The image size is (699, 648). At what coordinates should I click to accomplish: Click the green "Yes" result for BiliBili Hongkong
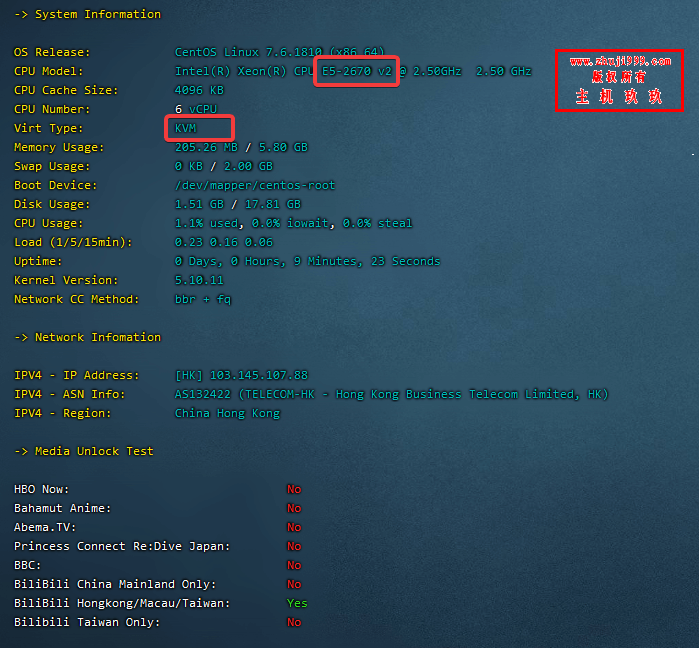tap(297, 603)
